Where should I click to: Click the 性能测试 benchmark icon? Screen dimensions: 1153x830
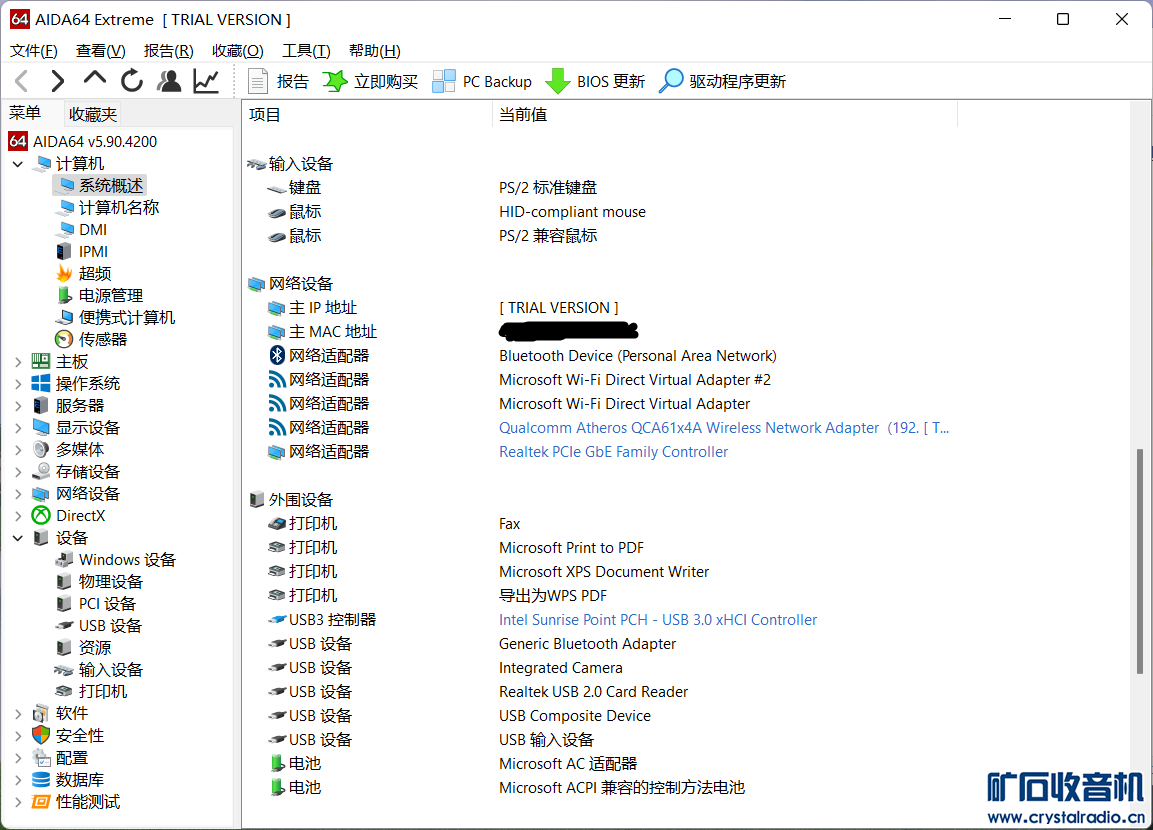point(41,801)
